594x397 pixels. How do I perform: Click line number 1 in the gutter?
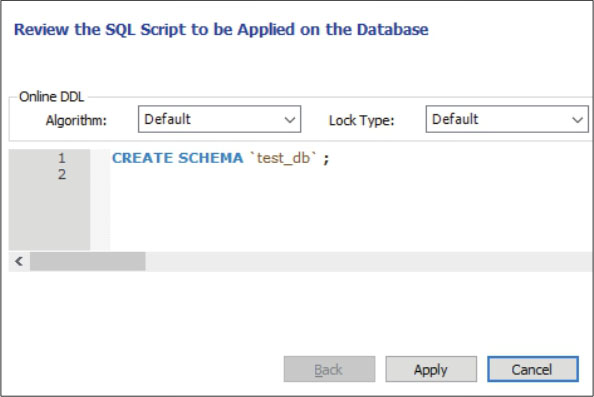coord(62,158)
